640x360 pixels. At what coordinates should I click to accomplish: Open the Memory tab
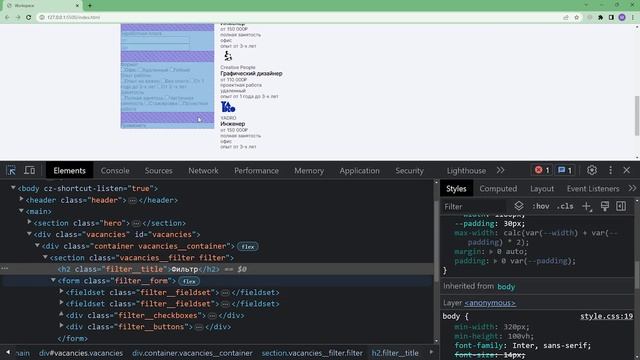point(309,171)
